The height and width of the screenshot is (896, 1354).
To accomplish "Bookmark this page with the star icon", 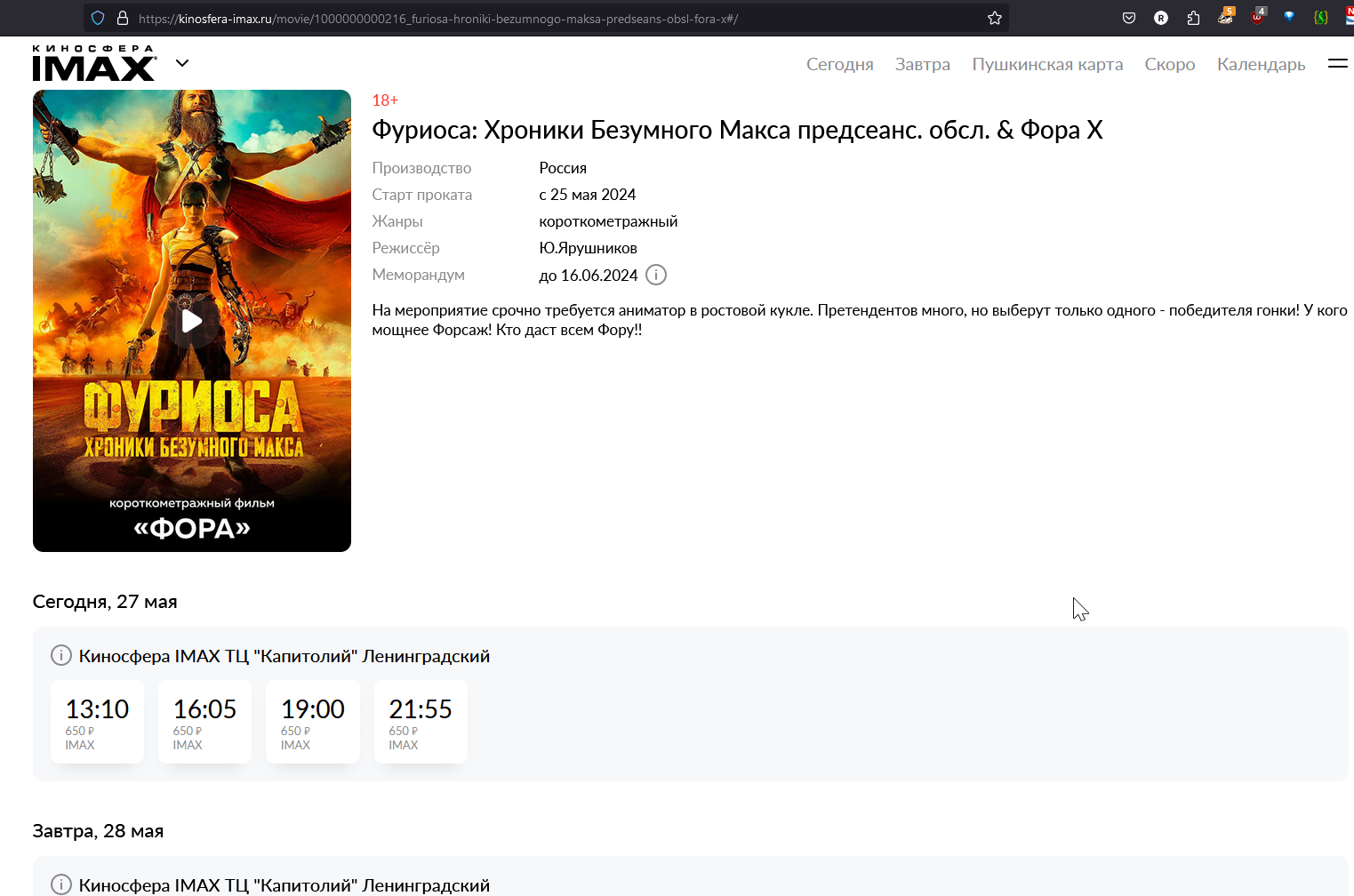I will coord(995,18).
